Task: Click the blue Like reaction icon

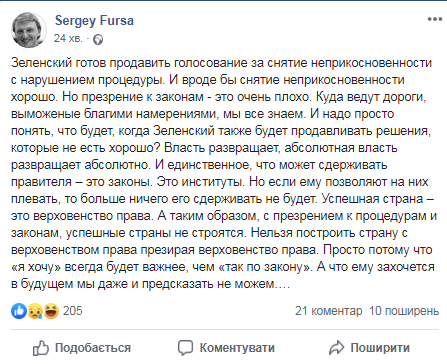Action: pyautogui.click(x=19, y=311)
